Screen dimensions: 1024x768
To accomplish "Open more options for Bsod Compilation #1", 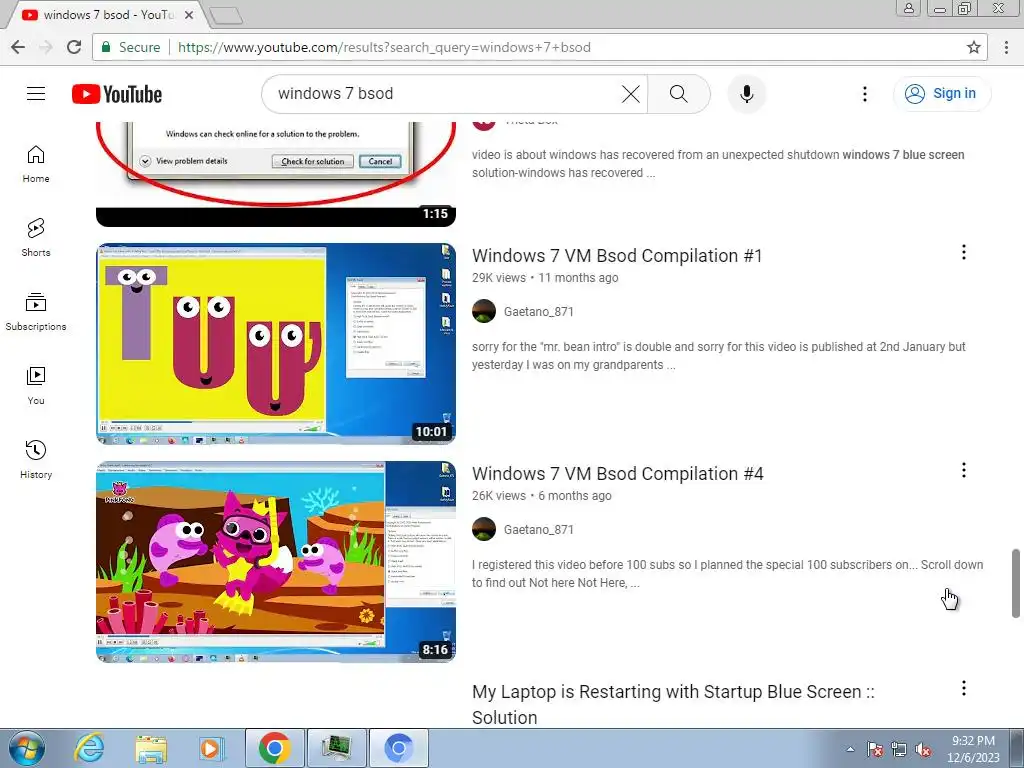I will click(963, 252).
